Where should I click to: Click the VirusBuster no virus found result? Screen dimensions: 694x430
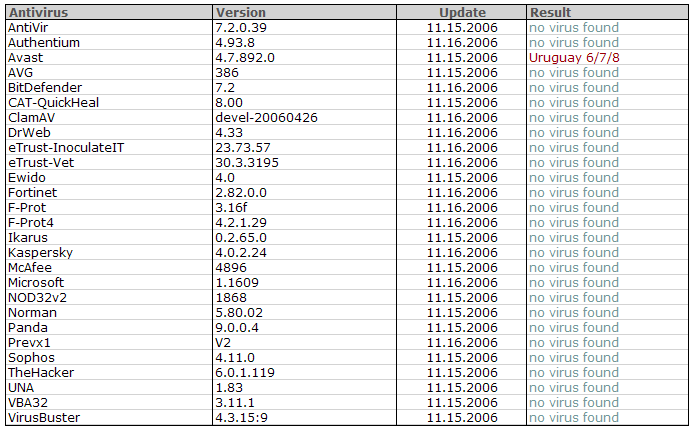[x=574, y=418]
